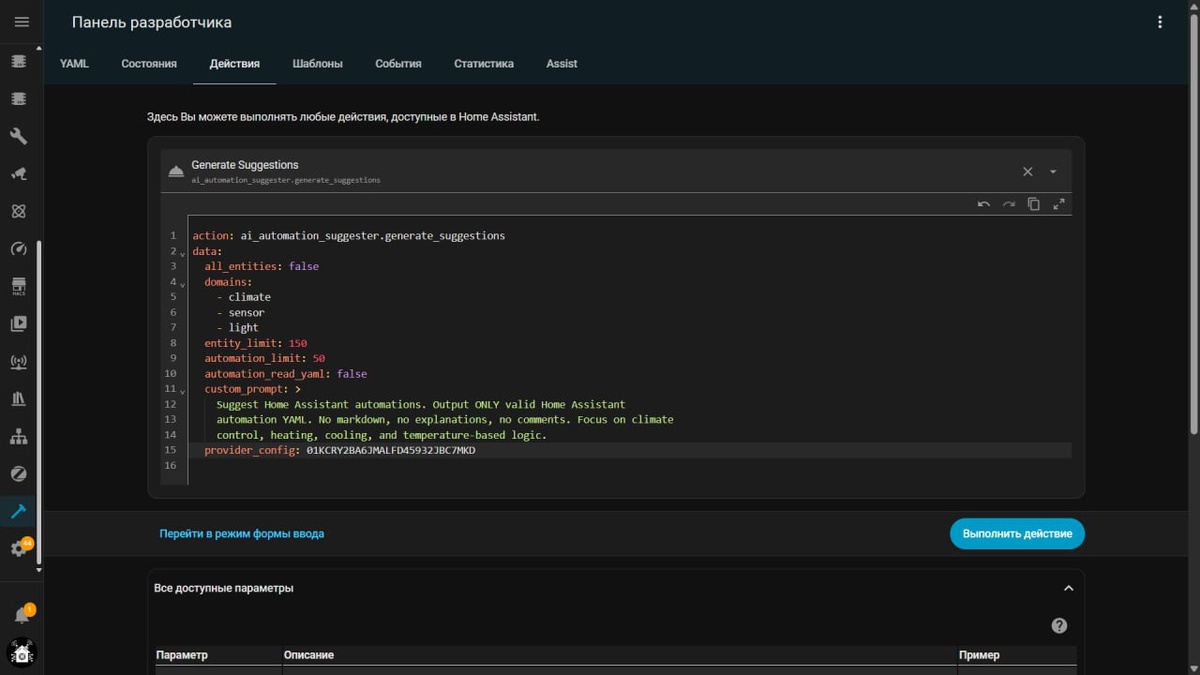Screen dimensions: 1200x675
Task: Switch to the YAML tab
Action: pos(74,63)
